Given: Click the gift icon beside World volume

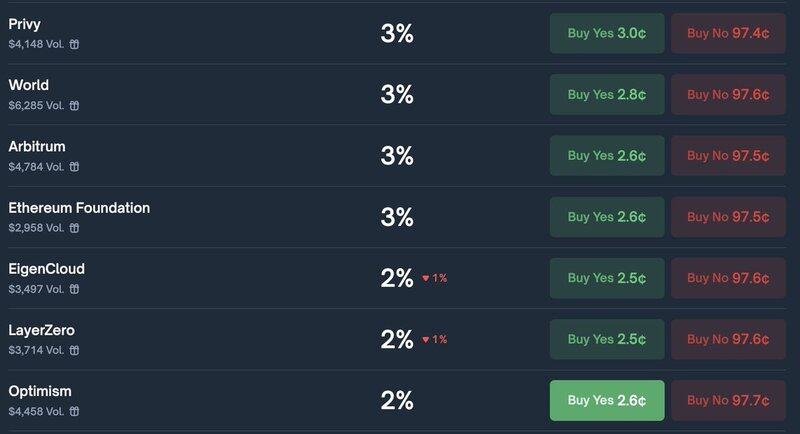Looking at the screenshot, I should point(74,105).
